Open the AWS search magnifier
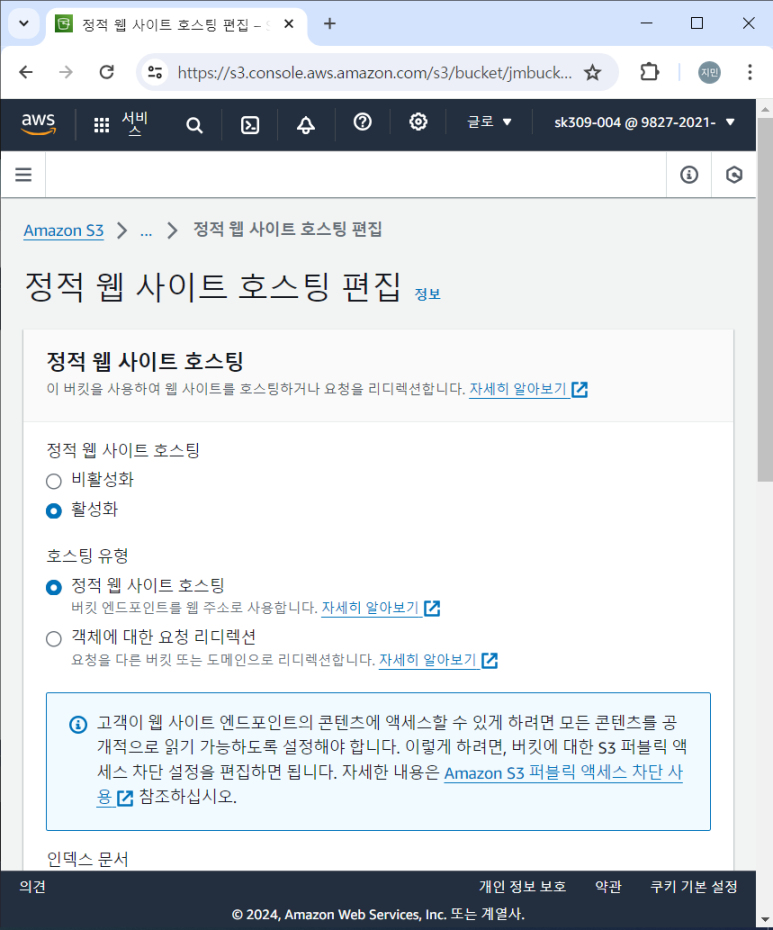Screen dimensions: 773x930 point(194,125)
